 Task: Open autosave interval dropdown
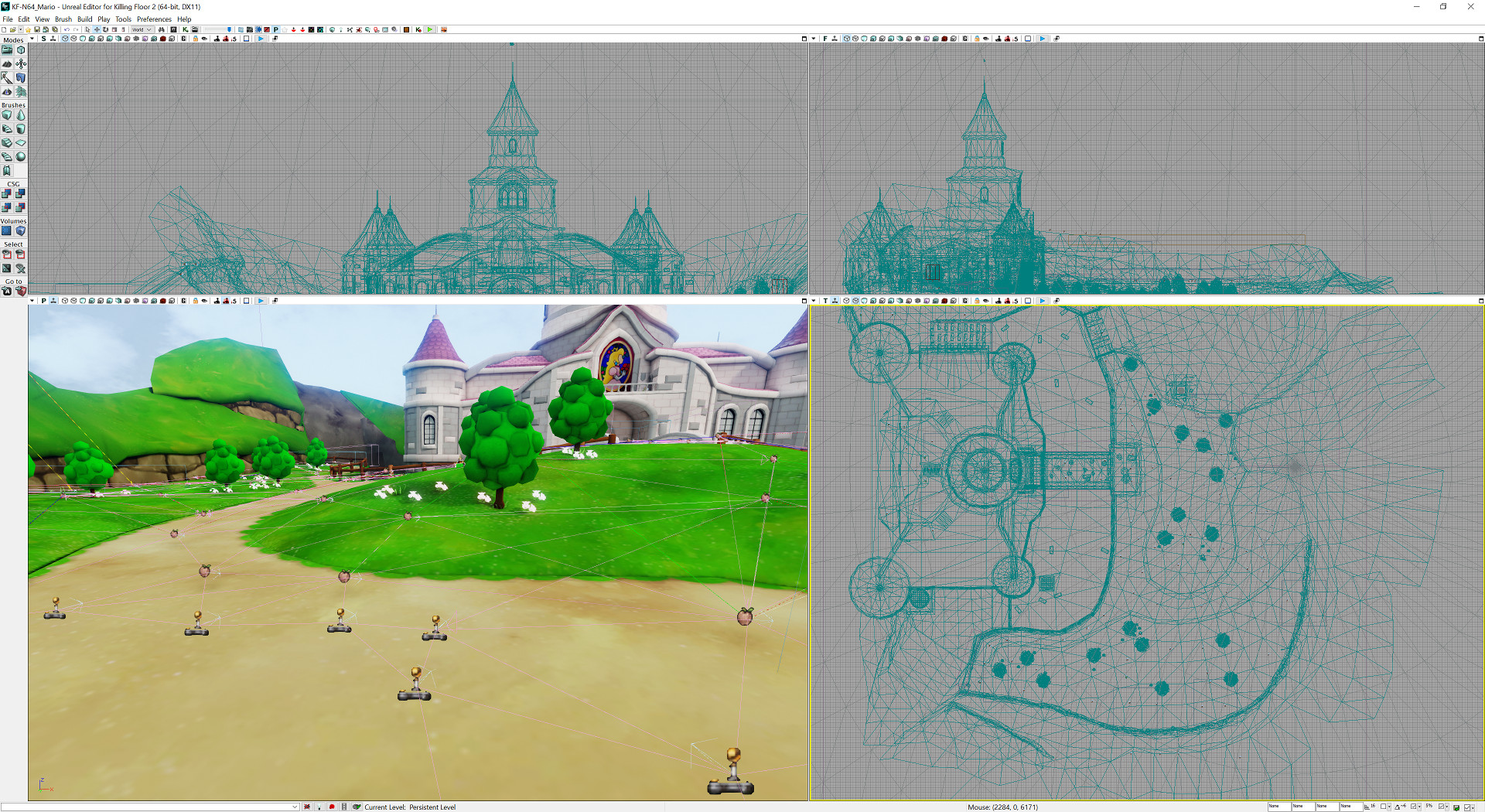point(1473,807)
